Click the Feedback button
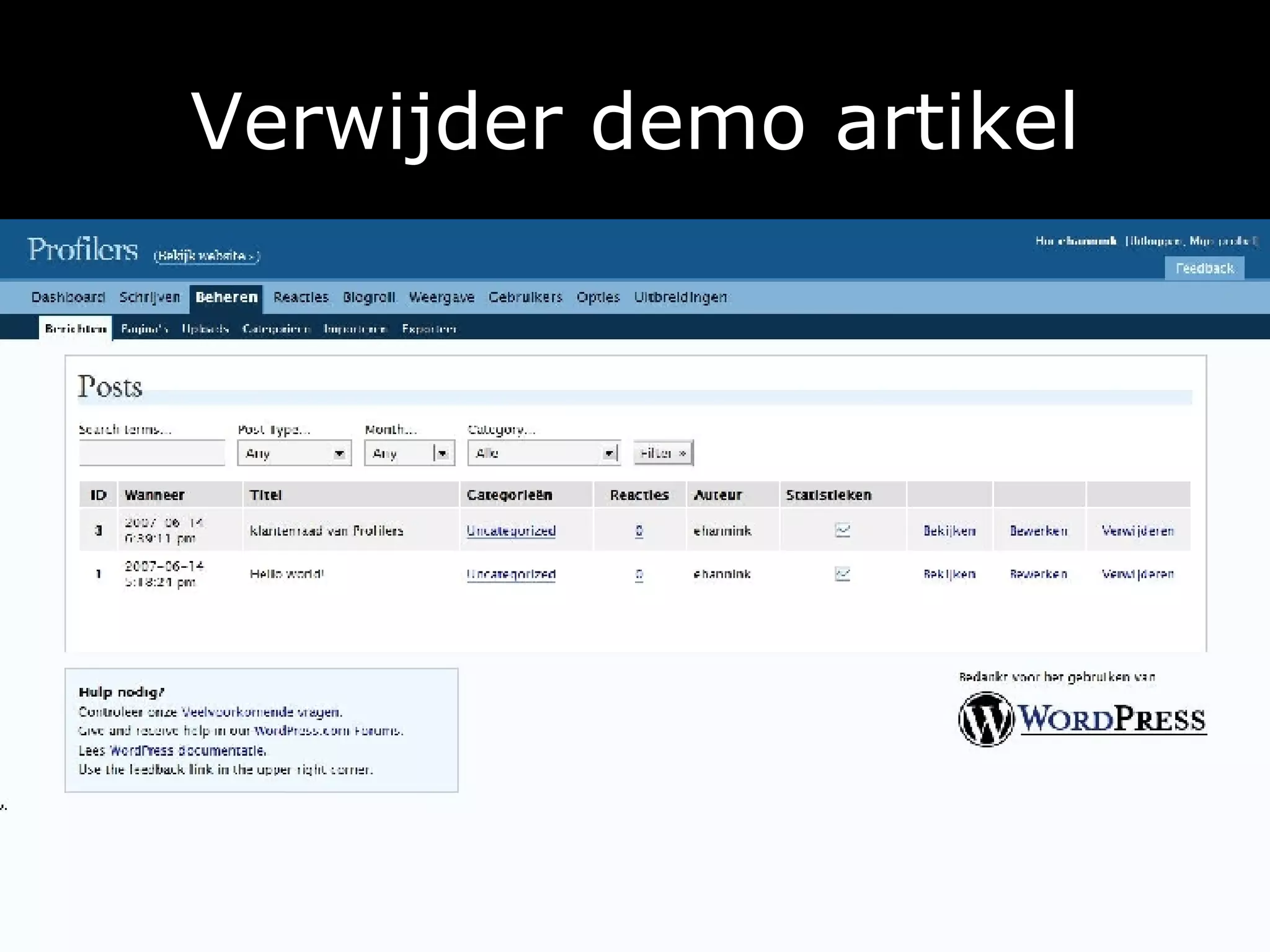 1204,268
